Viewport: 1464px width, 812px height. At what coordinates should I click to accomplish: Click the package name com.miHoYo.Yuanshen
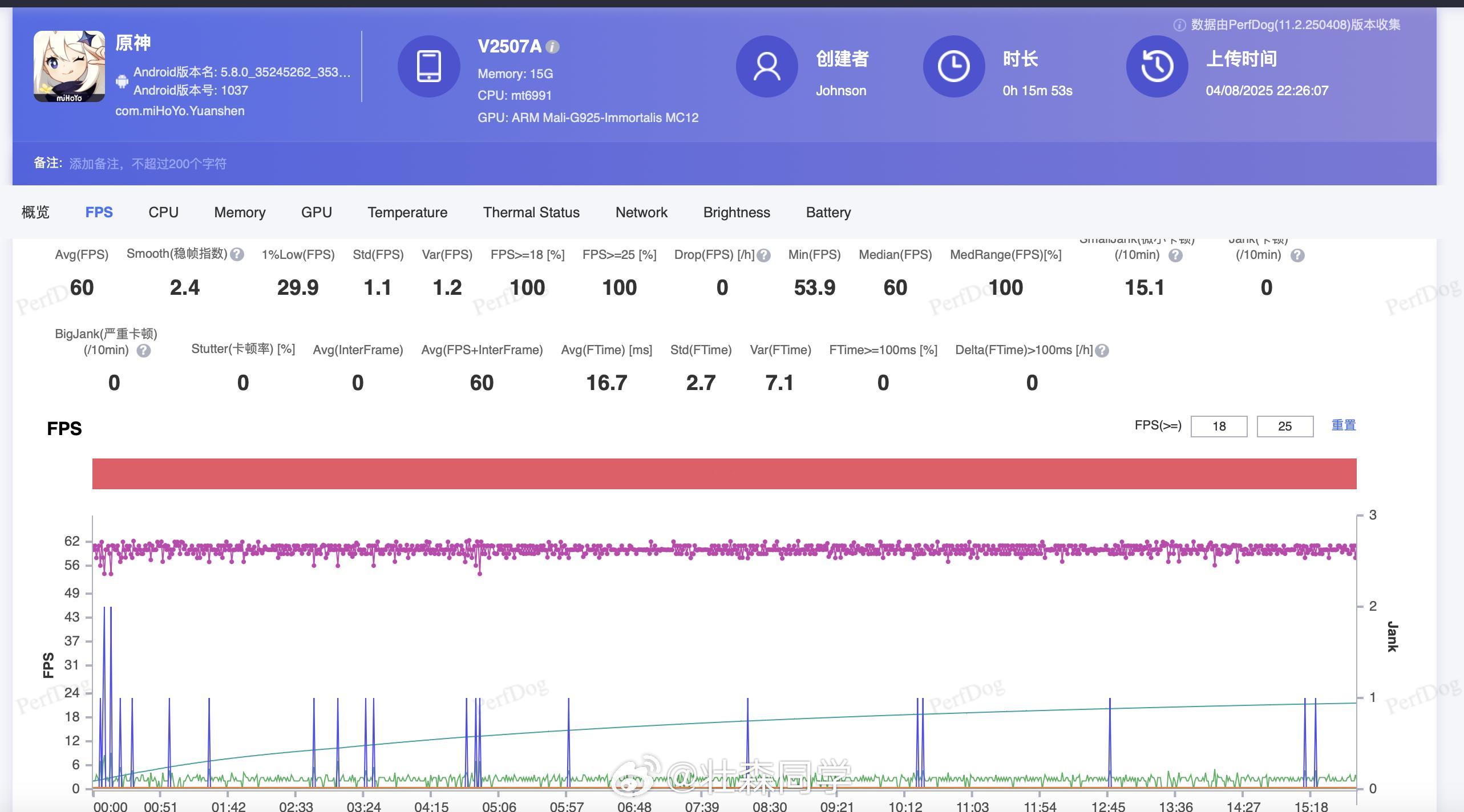(180, 111)
